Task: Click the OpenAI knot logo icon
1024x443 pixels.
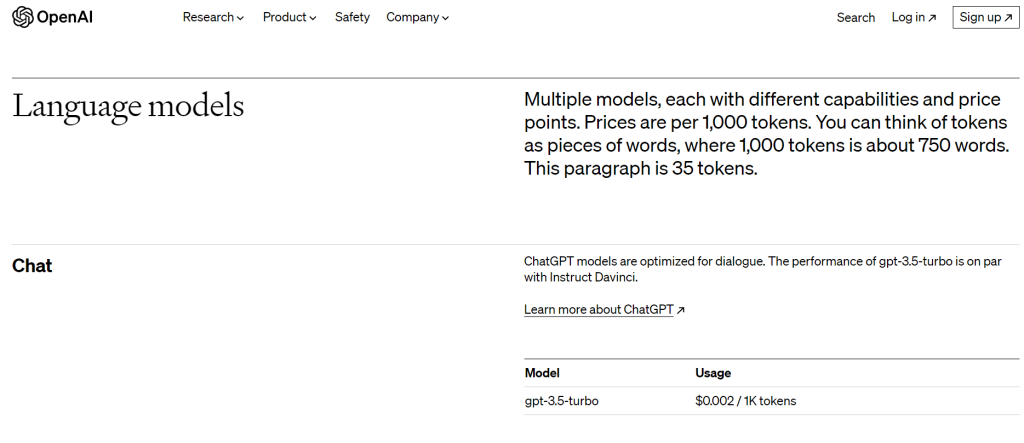Action: click(23, 17)
